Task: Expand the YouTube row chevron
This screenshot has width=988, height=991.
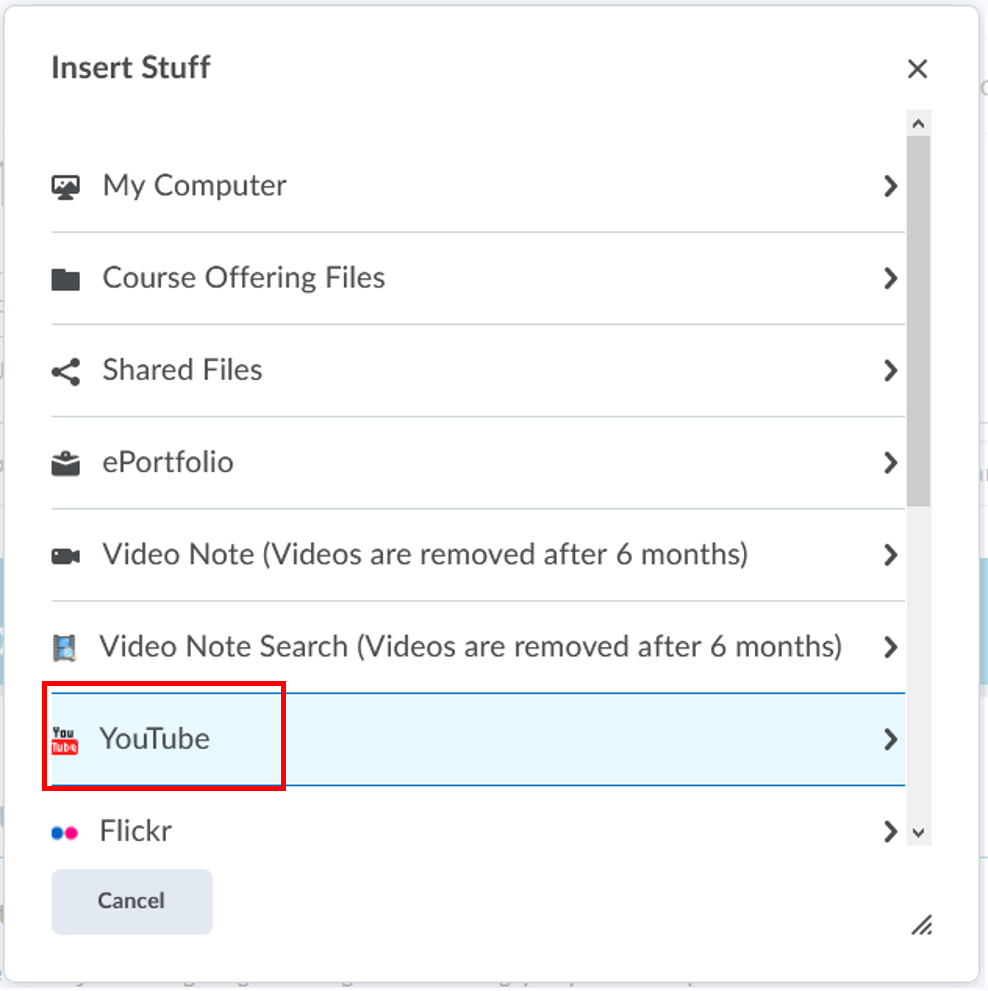Action: (890, 738)
